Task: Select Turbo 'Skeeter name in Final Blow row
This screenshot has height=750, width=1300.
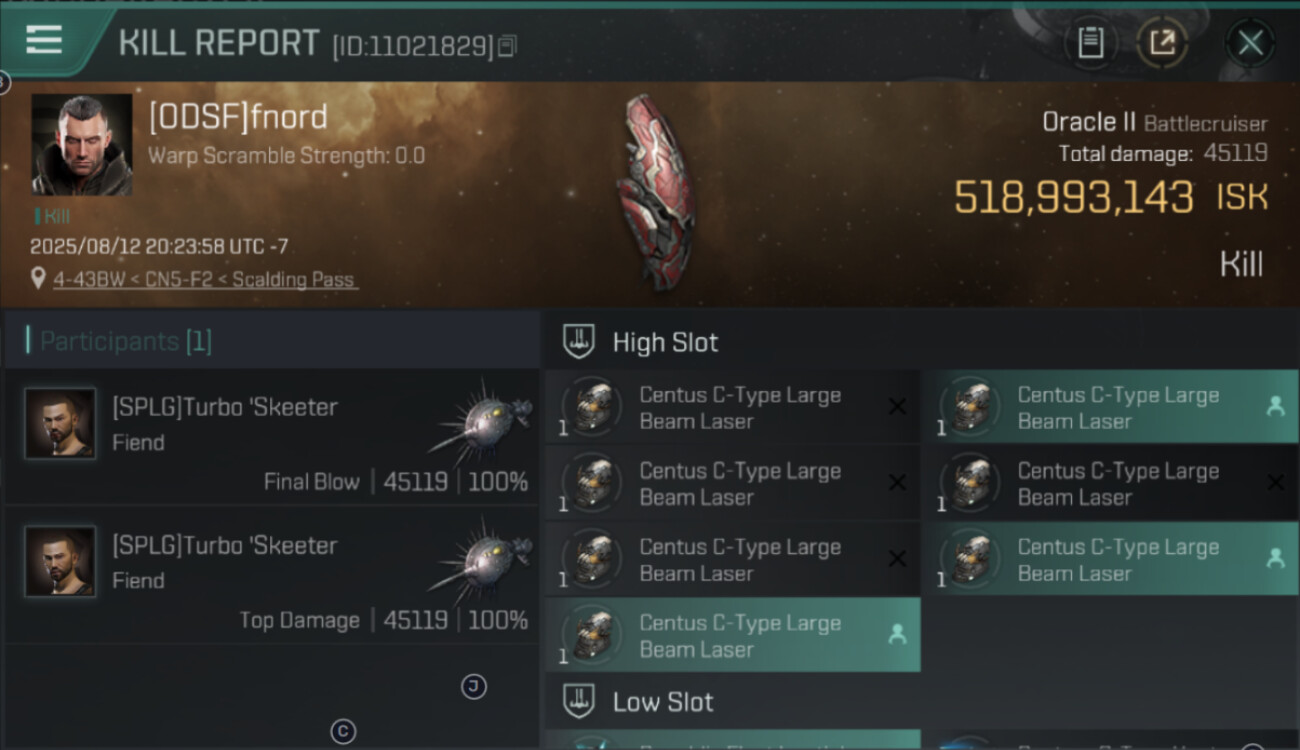Action: click(225, 407)
